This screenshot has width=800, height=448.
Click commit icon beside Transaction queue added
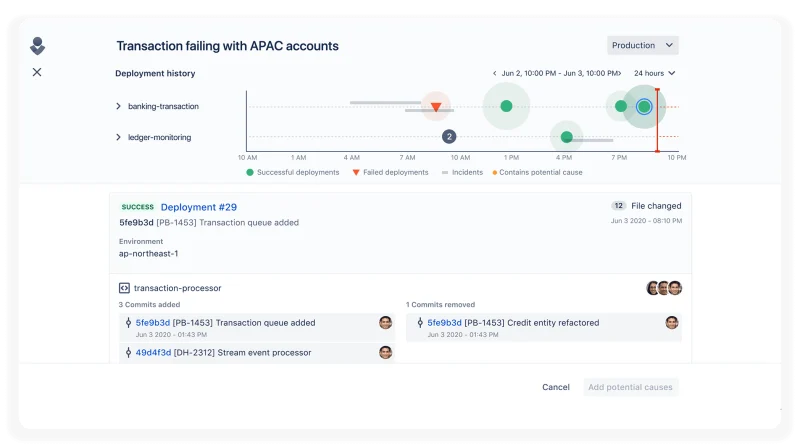(x=128, y=322)
